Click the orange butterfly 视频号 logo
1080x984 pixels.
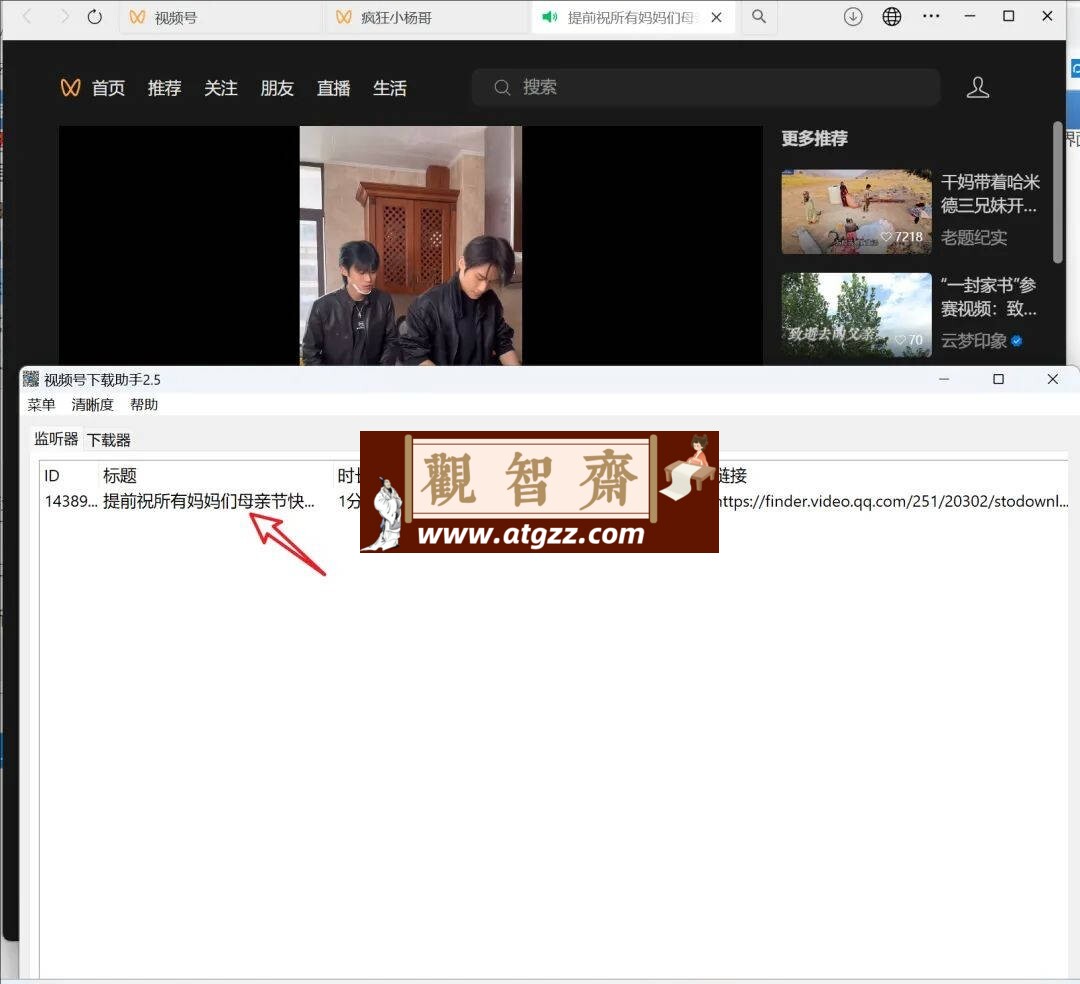coord(70,87)
